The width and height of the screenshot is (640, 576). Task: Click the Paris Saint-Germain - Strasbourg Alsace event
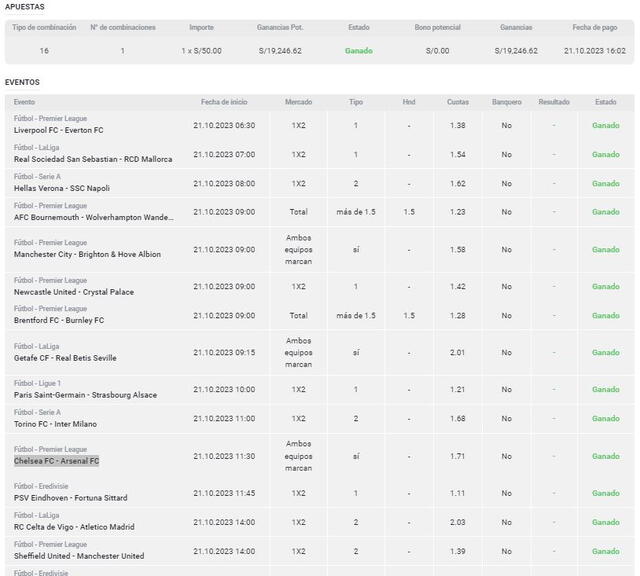(85, 395)
